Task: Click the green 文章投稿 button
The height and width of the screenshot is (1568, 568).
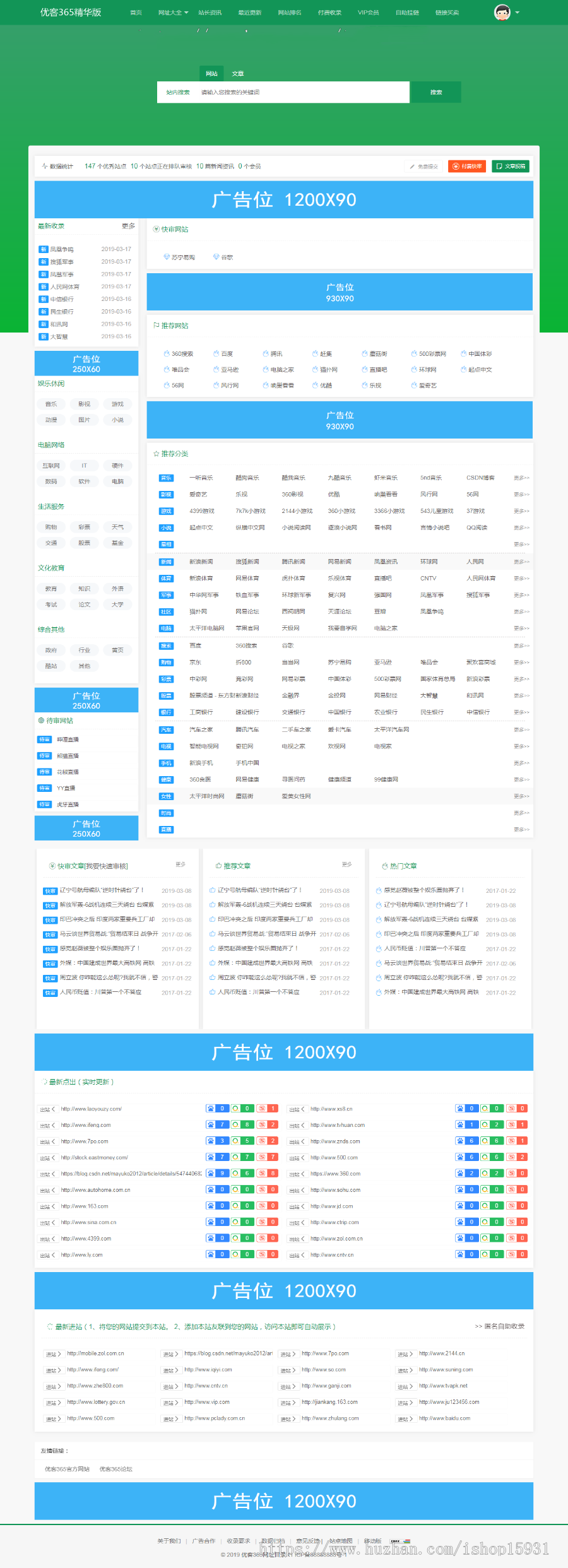Action: [x=511, y=166]
